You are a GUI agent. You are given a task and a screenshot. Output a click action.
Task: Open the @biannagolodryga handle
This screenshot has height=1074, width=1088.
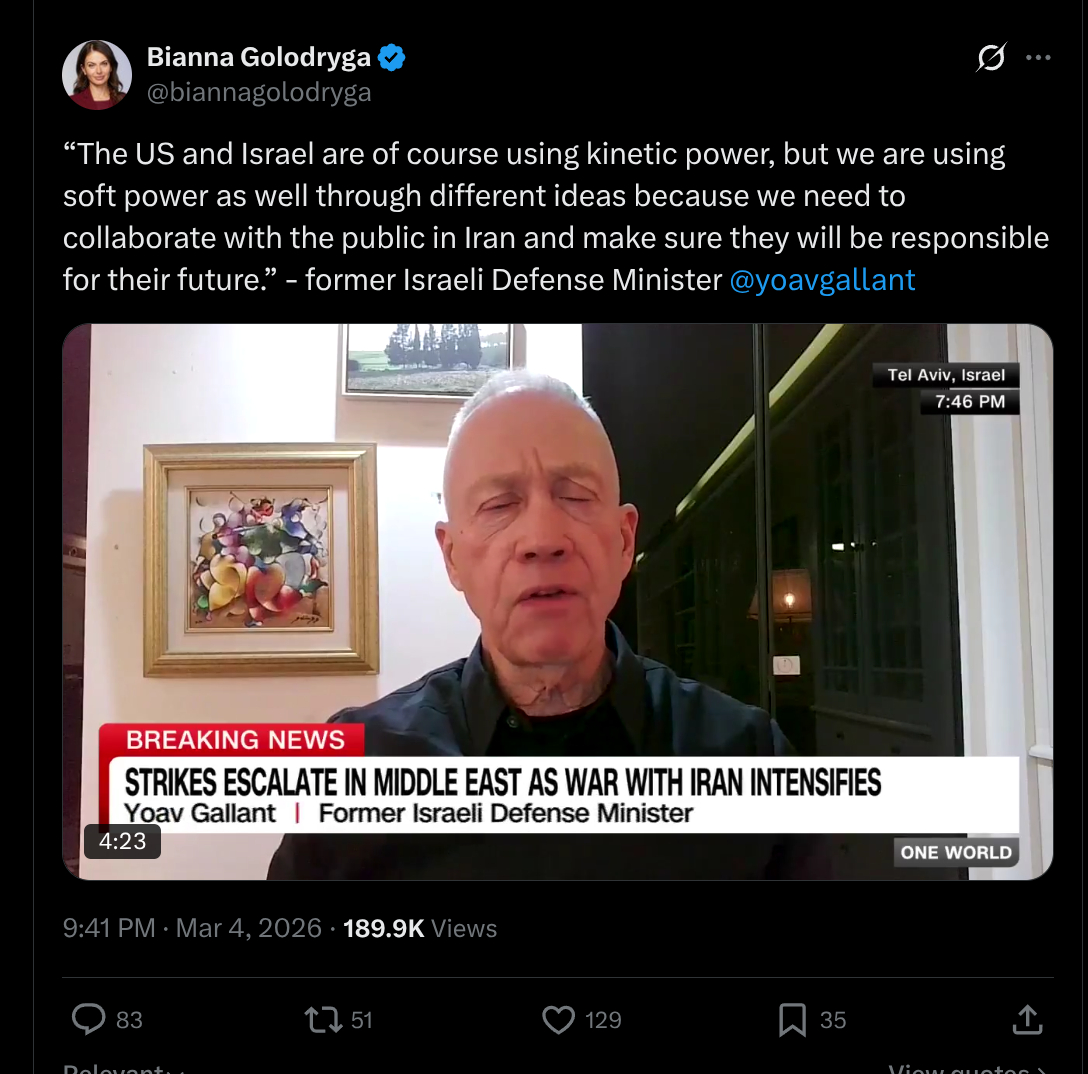click(259, 92)
